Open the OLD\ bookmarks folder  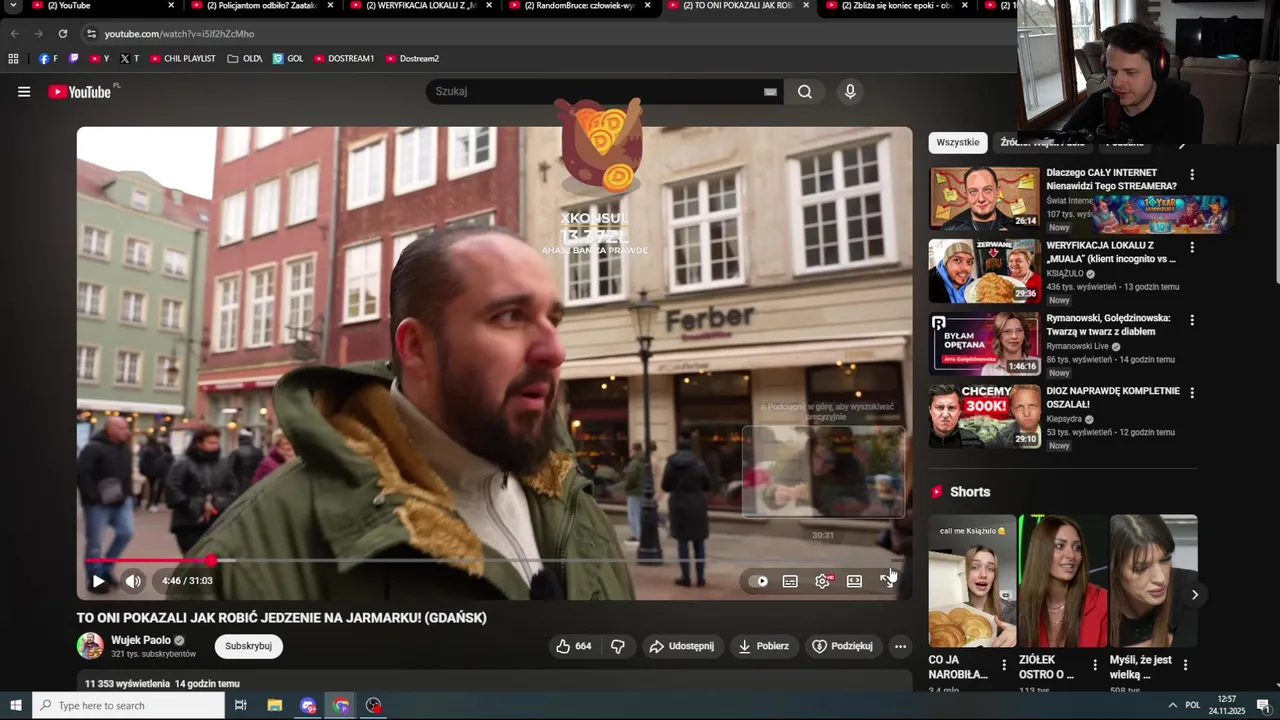(245, 59)
